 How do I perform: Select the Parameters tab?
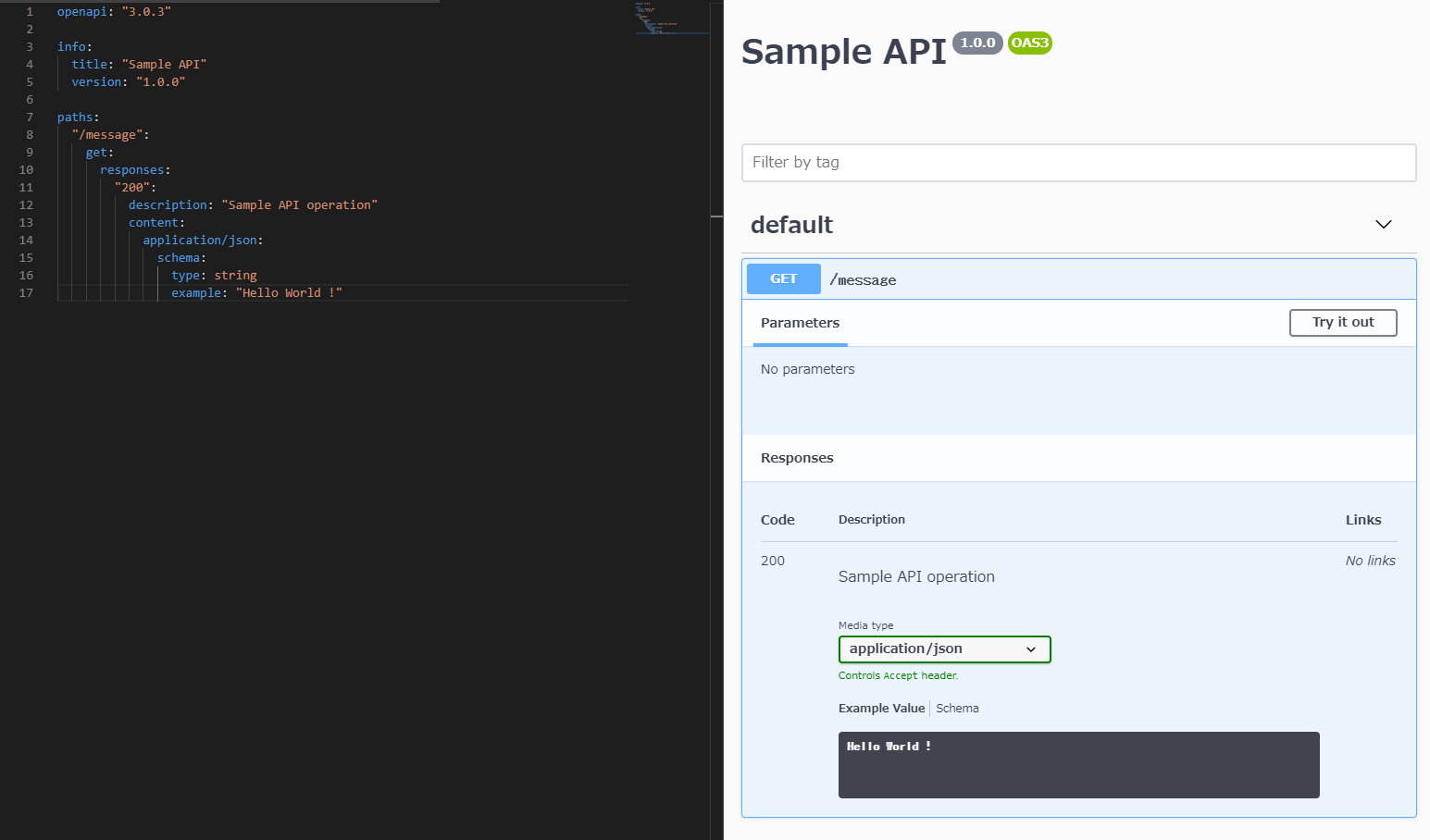pyautogui.click(x=800, y=323)
